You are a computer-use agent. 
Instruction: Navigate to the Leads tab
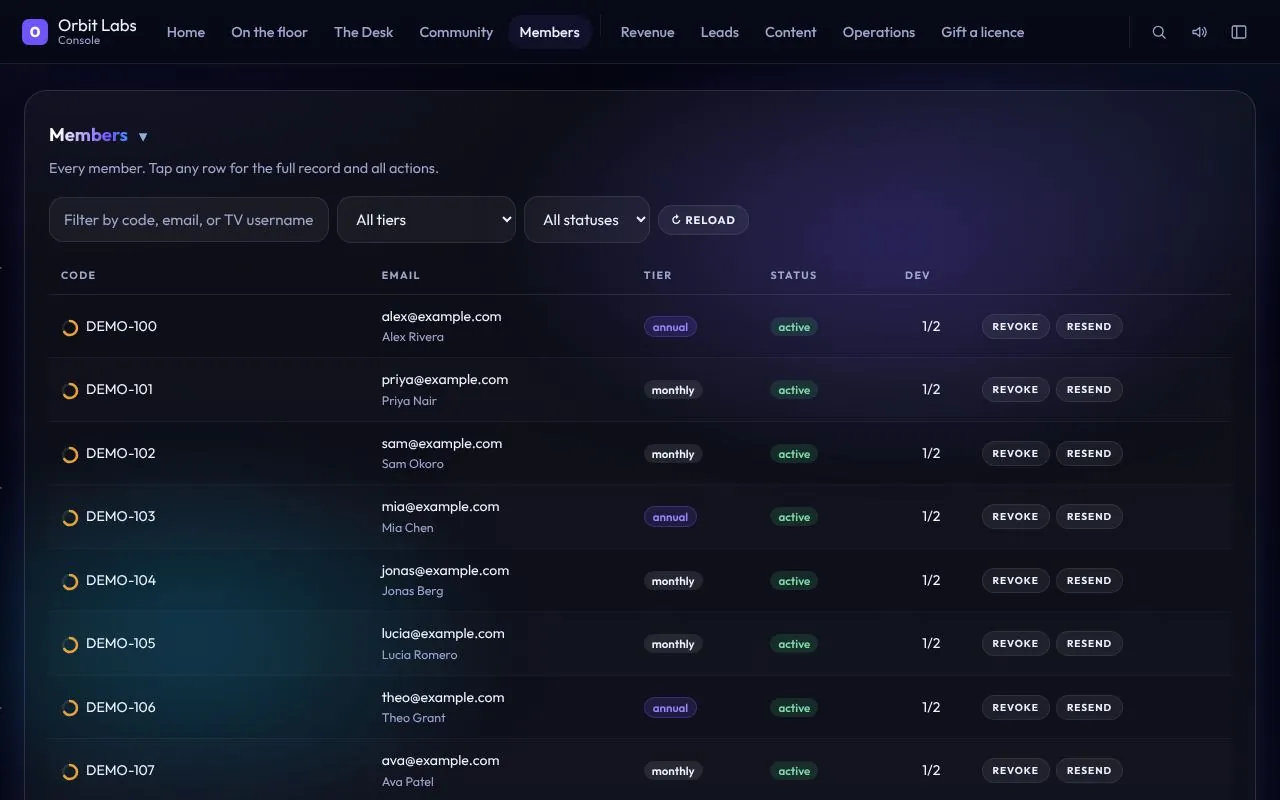pos(720,32)
